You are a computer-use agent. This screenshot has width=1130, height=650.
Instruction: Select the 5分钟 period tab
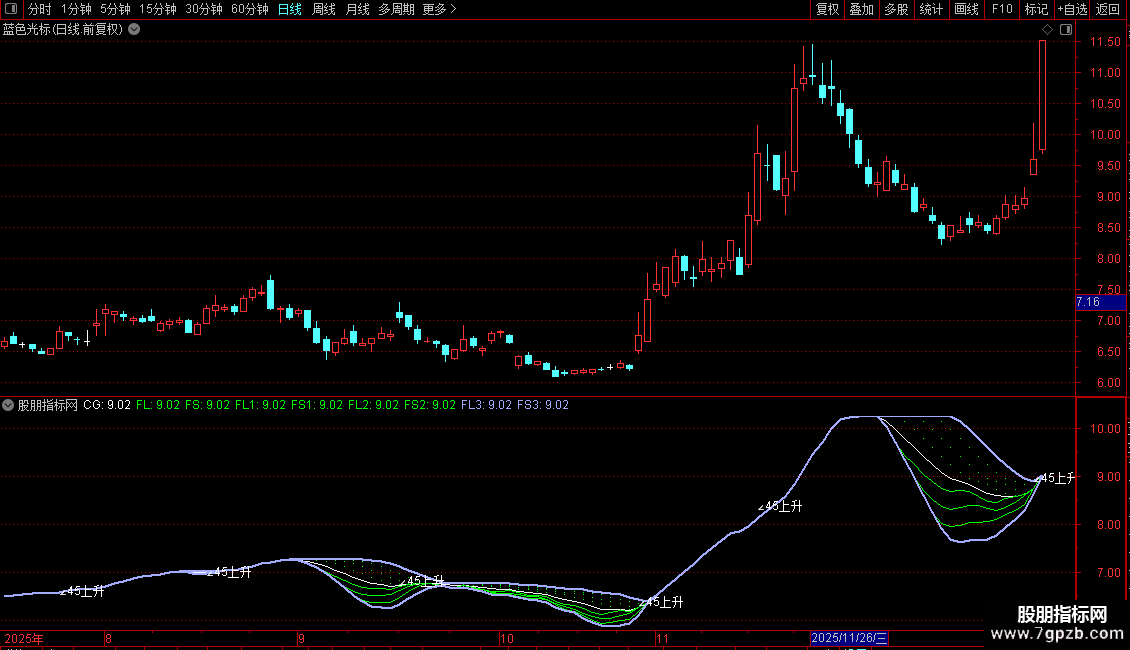(115, 9)
